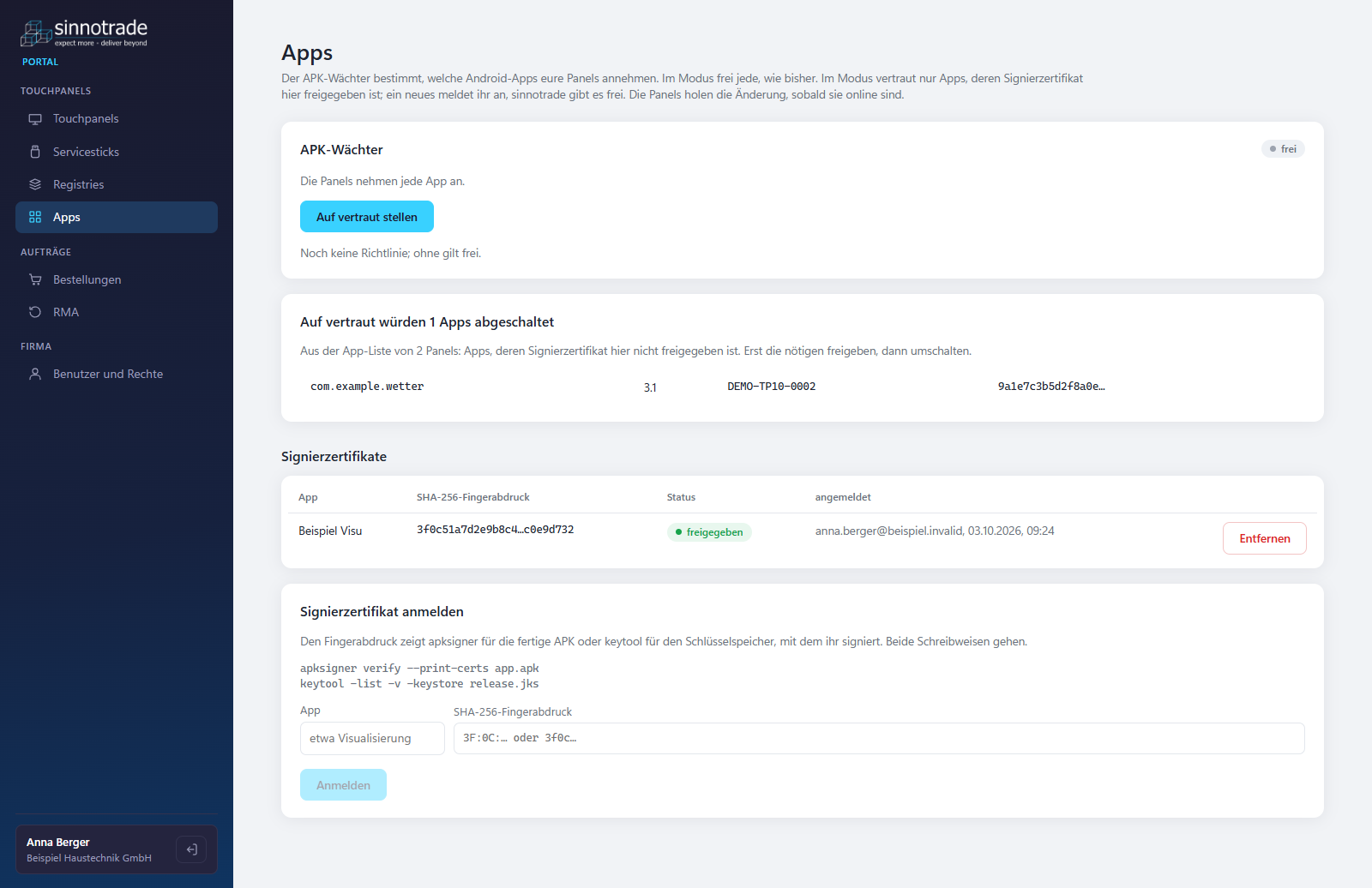The height and width of the screenshot is (888, 1372).
Task: Open Benutzer und Rechte
Action: tap(117, 374)
